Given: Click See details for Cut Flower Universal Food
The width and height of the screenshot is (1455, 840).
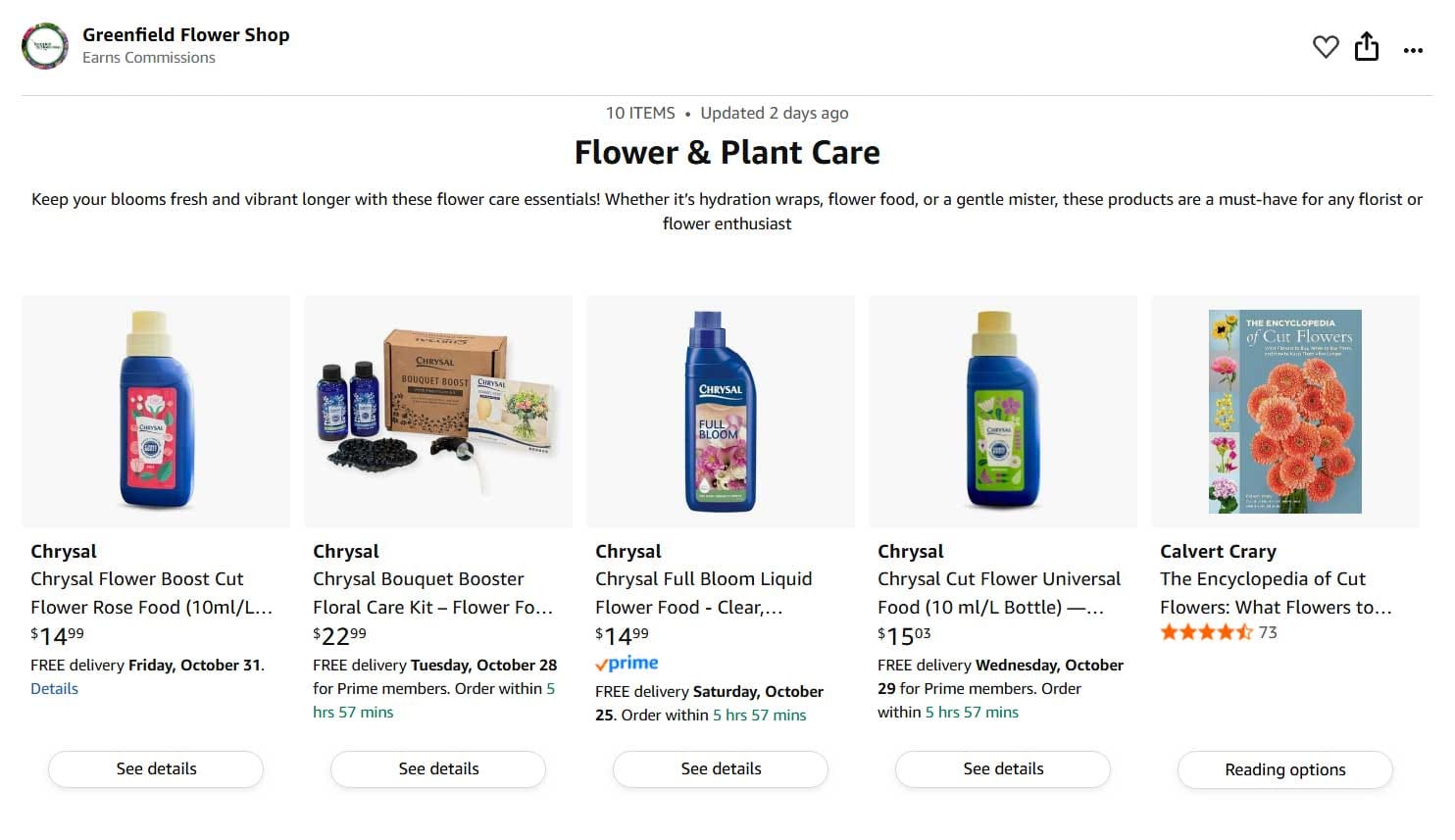Looking at the screenshot, I should point(1002,768).
